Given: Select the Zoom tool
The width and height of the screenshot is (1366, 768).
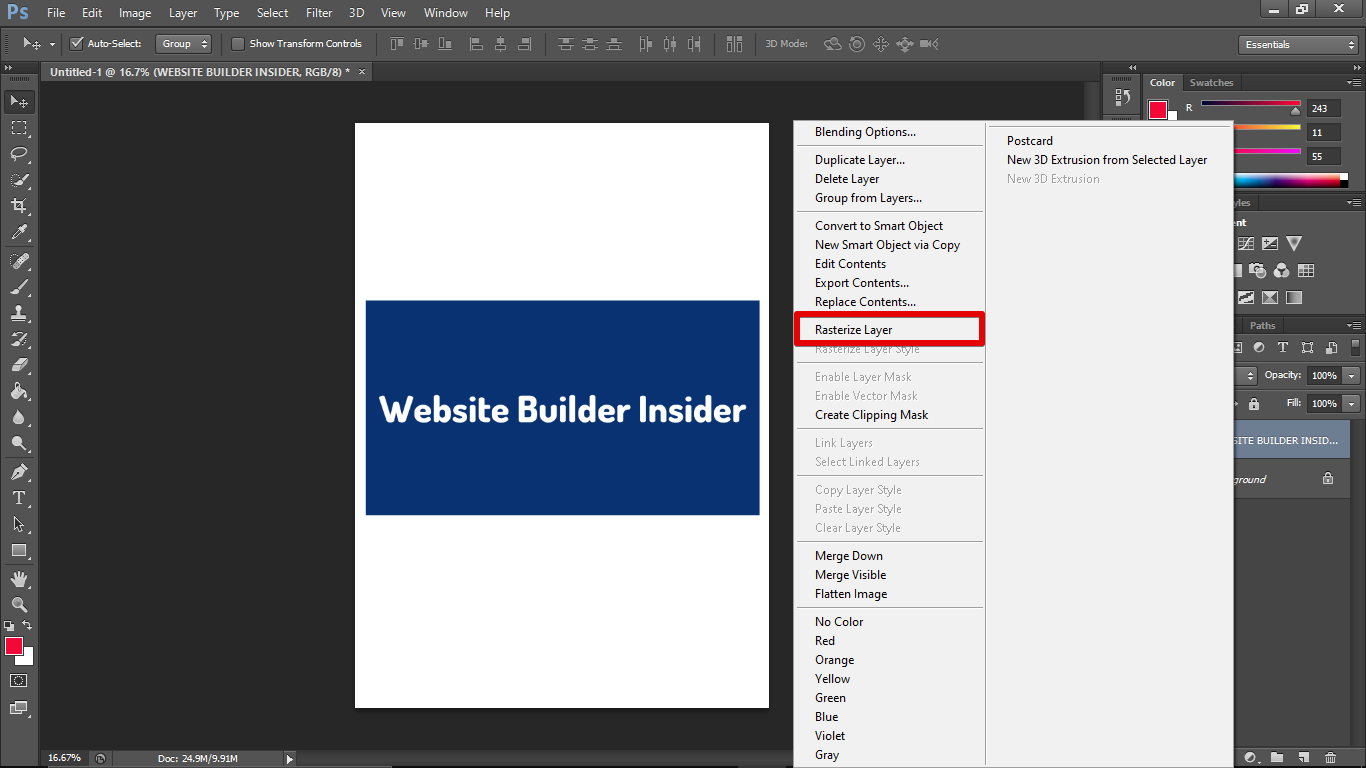Looking at the screenshot, I should 19,605.
